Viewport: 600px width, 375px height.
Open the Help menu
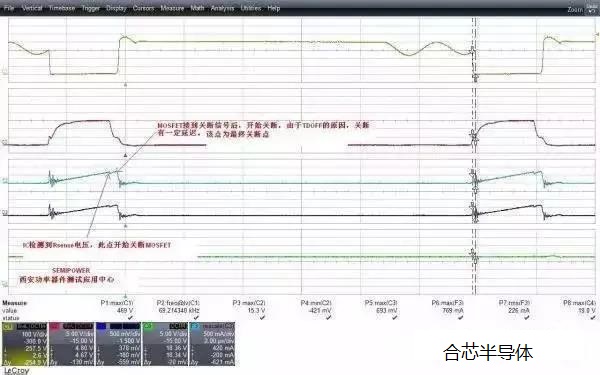click(274, 8)
